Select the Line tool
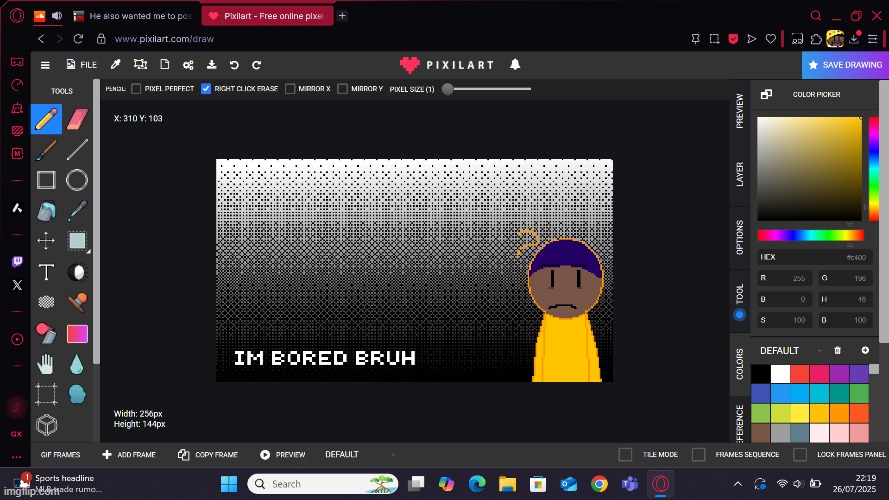 click(77, 150)
